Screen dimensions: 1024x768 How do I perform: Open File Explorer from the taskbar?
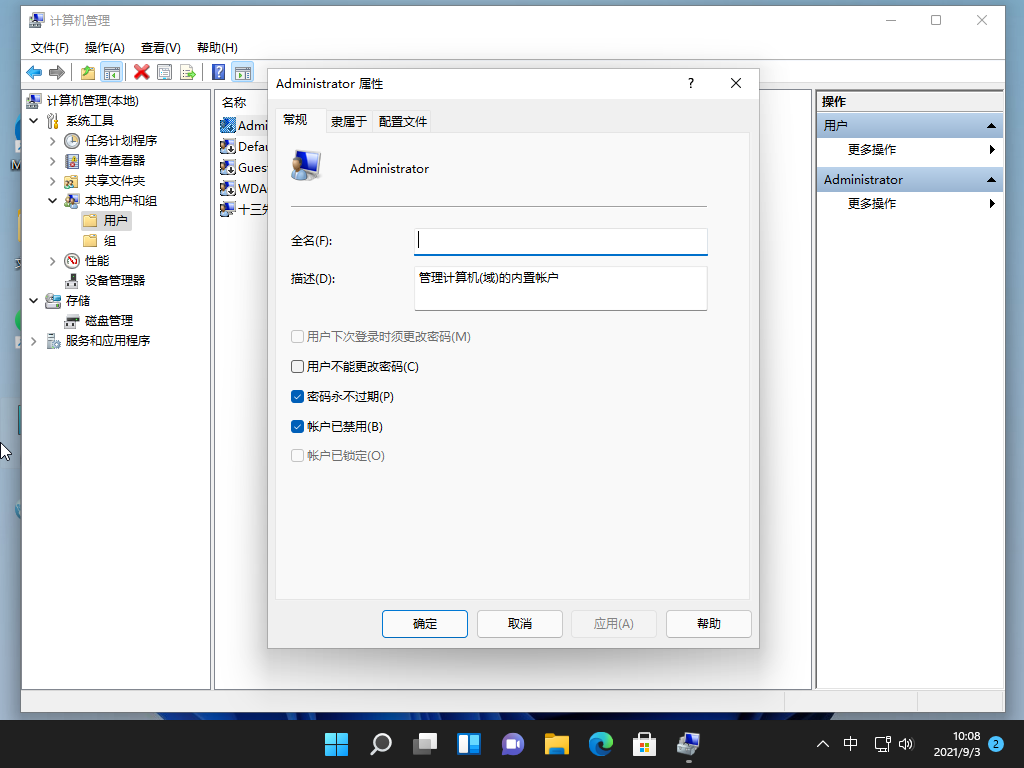556,744
